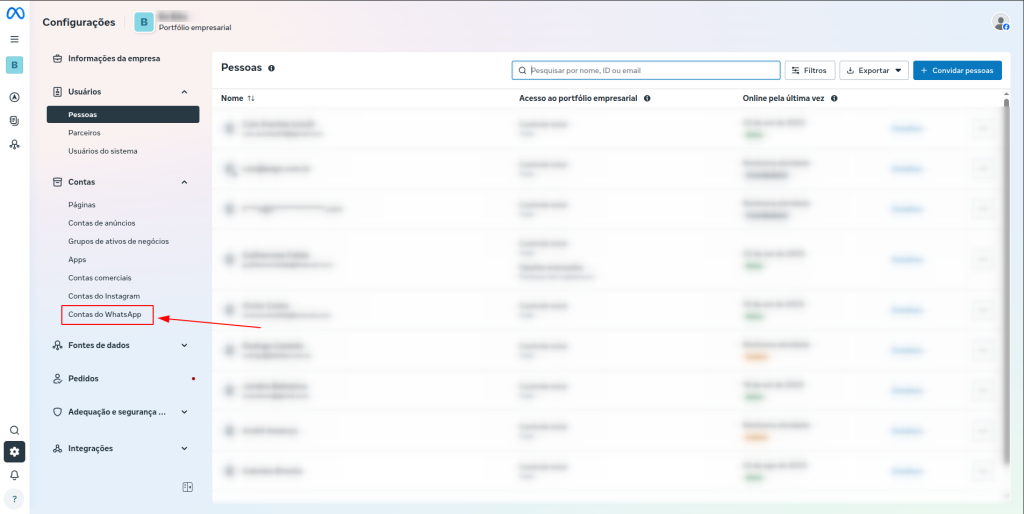Collapse the Contas section
Screen dimensions: 1024x514
coord(184,182)
